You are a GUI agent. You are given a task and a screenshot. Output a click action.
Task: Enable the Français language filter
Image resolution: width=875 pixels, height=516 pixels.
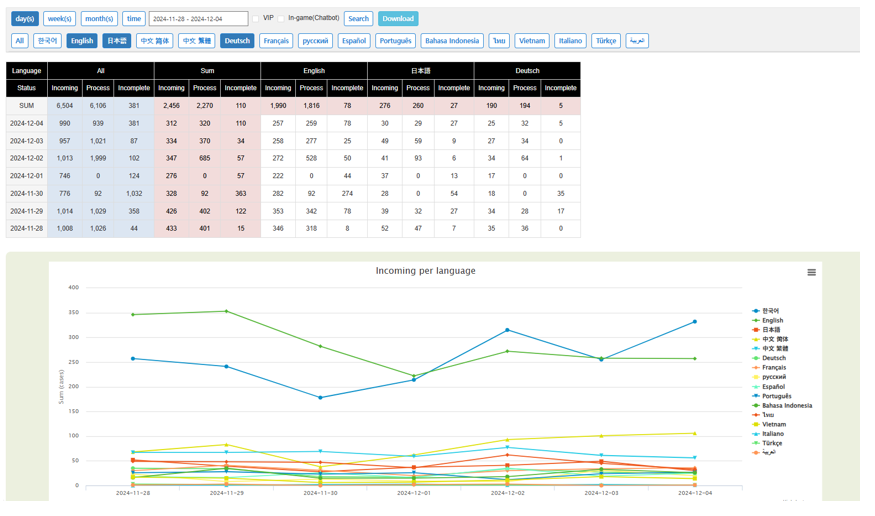coord(276,41)
